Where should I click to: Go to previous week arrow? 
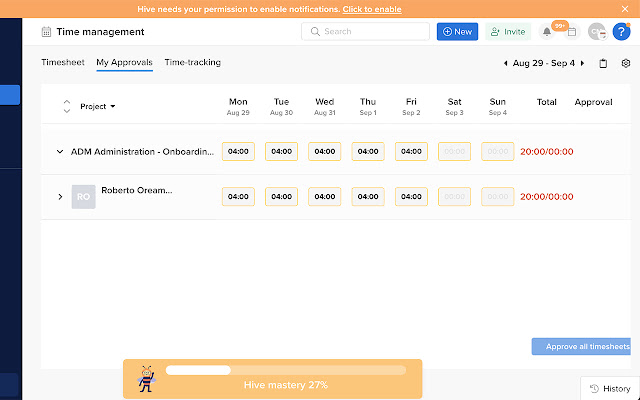coord(506,63)
